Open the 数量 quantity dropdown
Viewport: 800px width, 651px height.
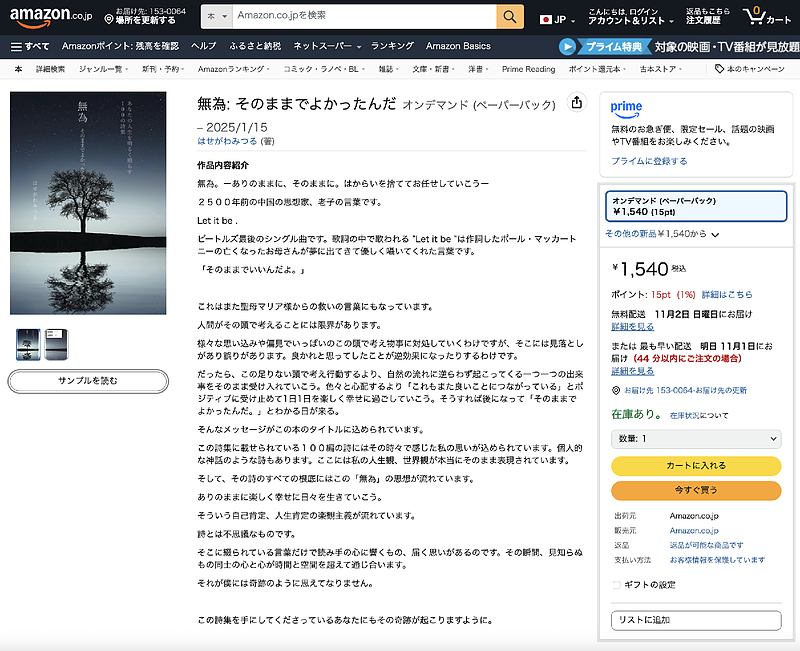tap(696, 439)
